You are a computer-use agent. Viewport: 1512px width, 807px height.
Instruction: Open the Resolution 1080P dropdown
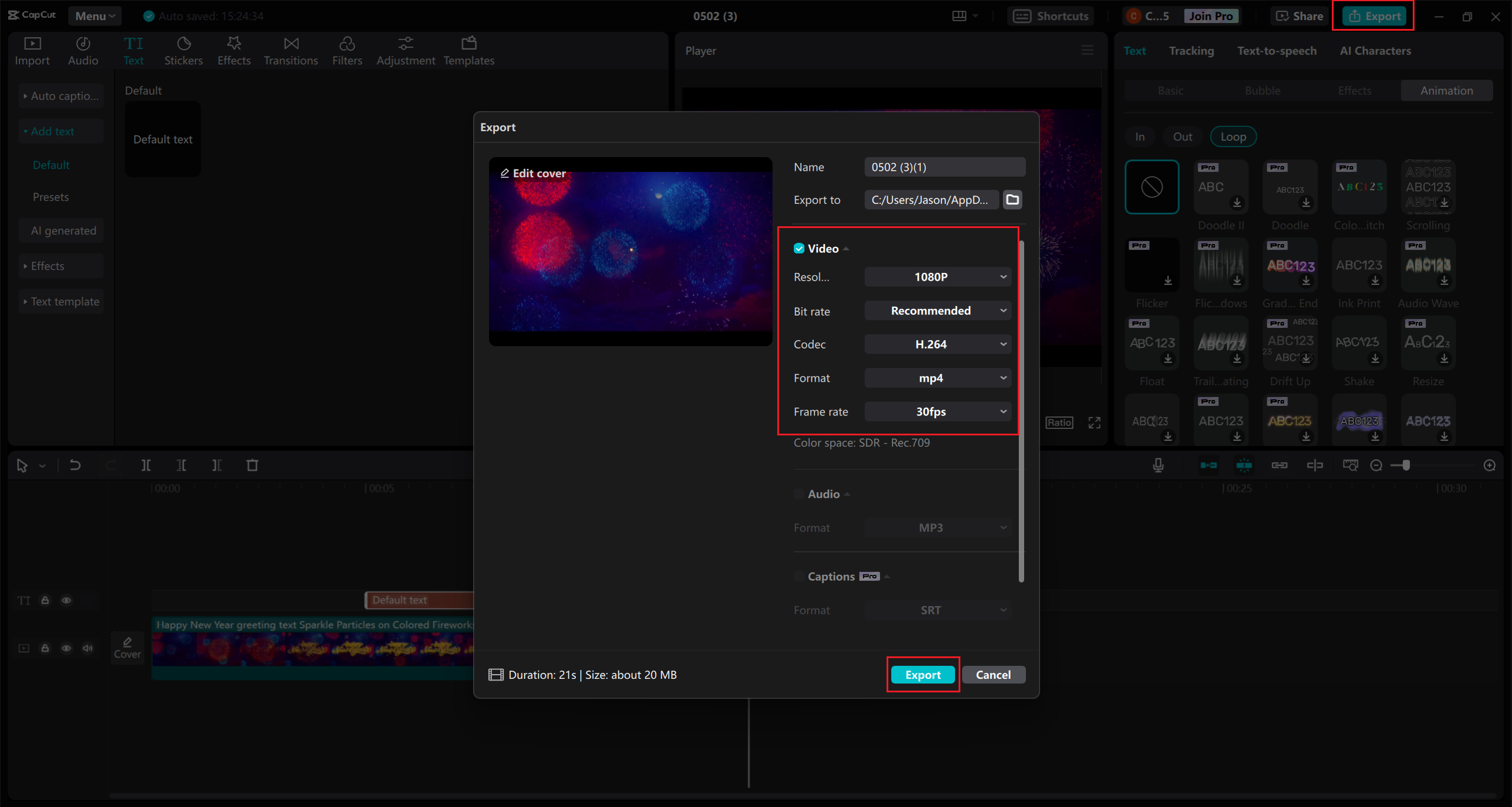click(938, 277)
